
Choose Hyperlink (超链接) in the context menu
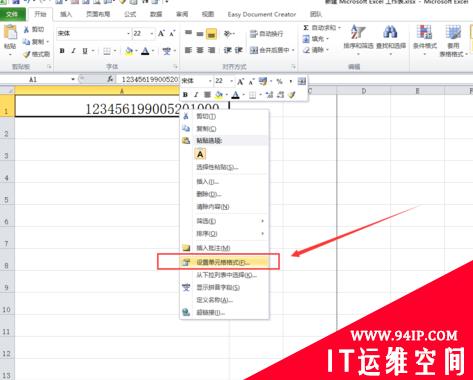tap(224, 312)
